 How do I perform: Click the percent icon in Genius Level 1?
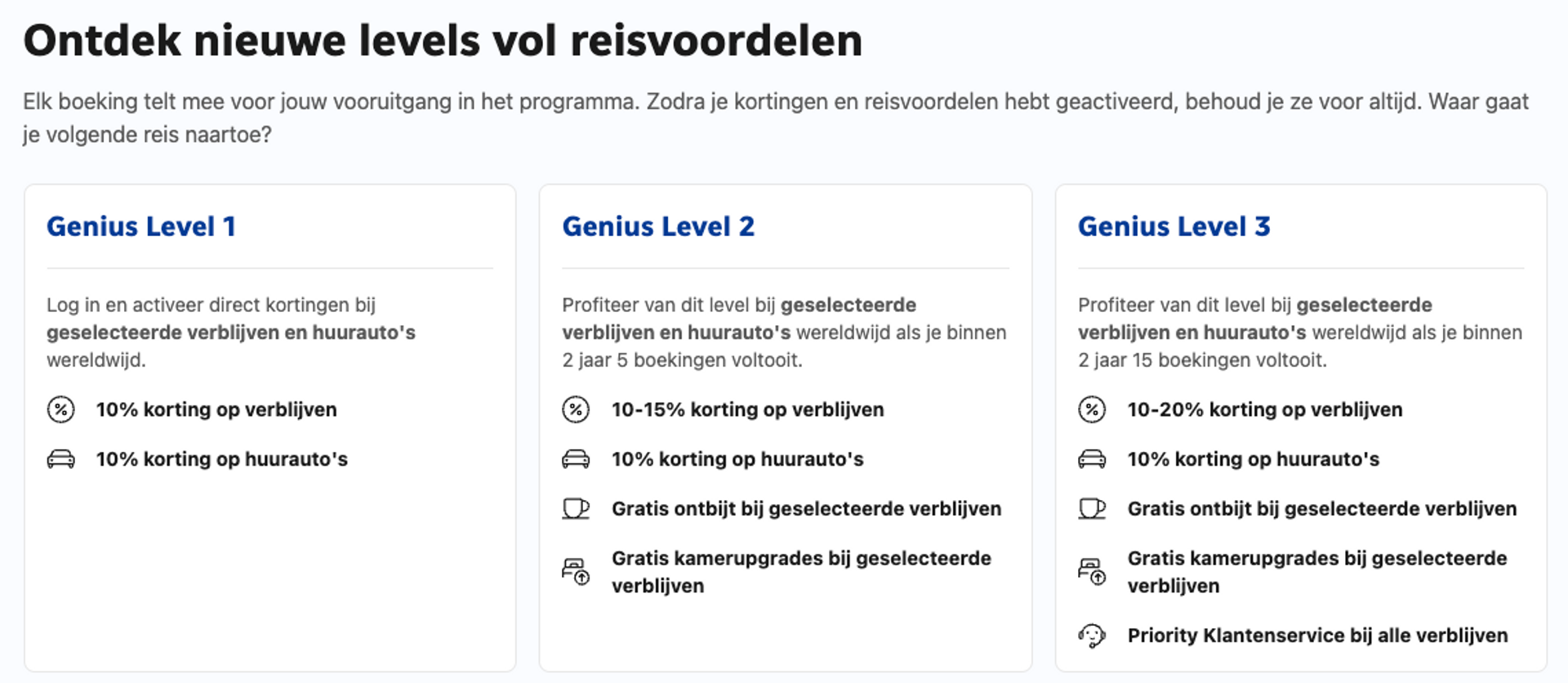click(60, 409)
